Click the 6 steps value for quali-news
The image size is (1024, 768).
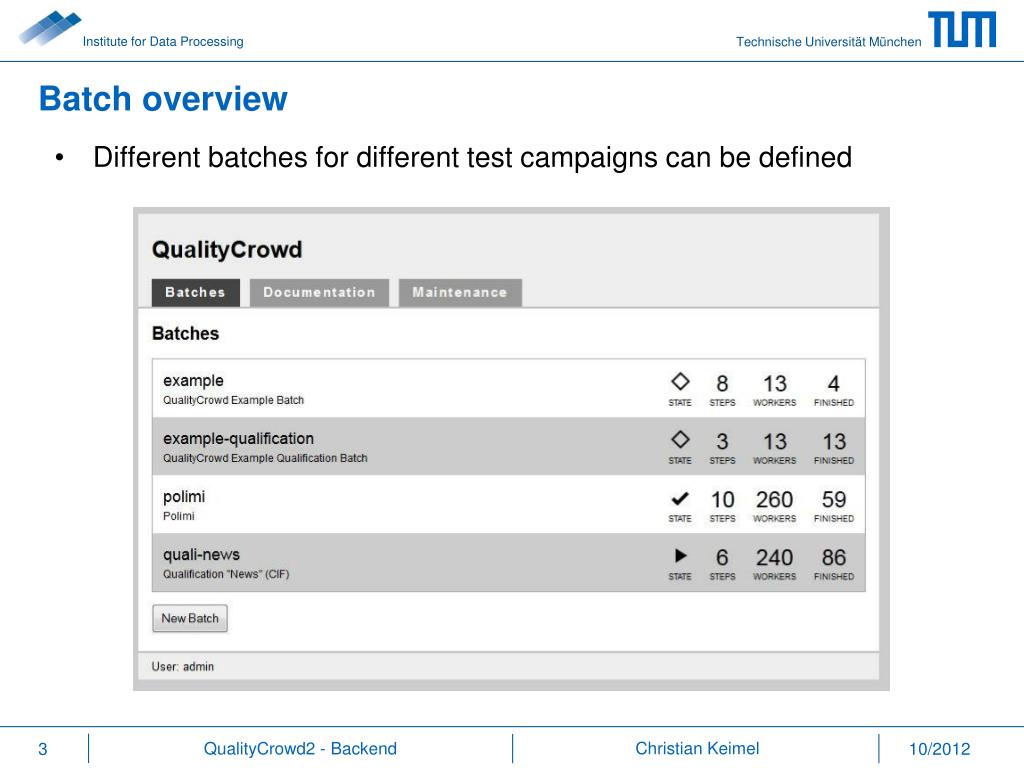(722, 558)
